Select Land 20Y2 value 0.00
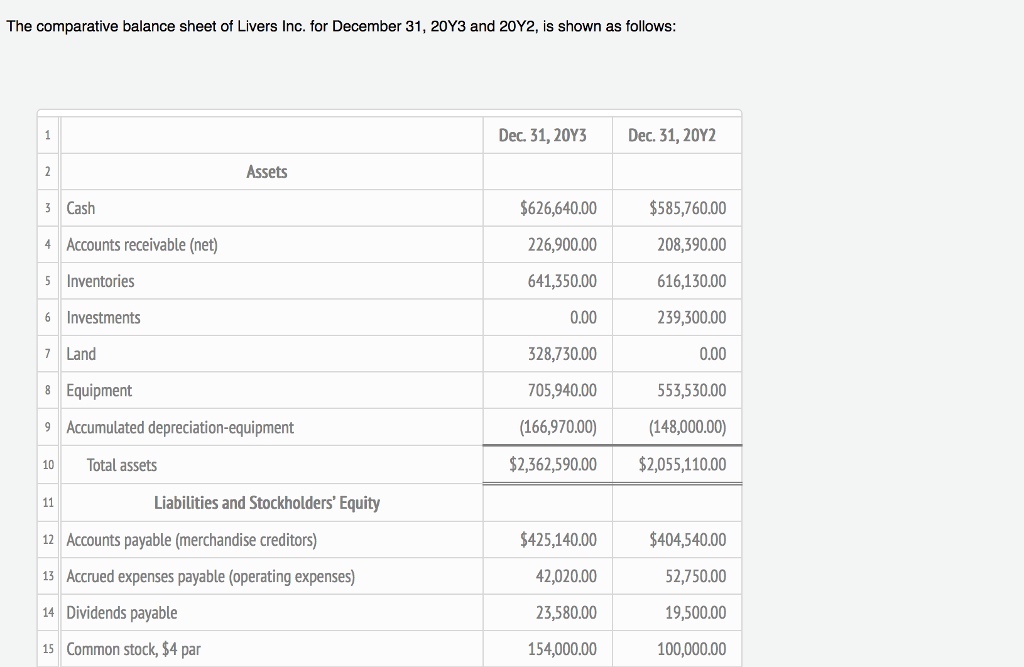 (x=712, y=354)
